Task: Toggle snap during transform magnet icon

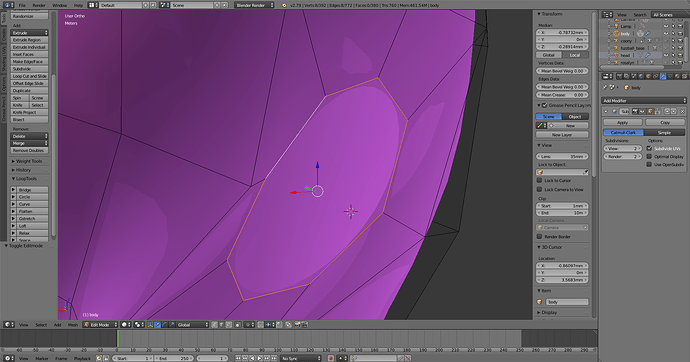Action: 260,325
